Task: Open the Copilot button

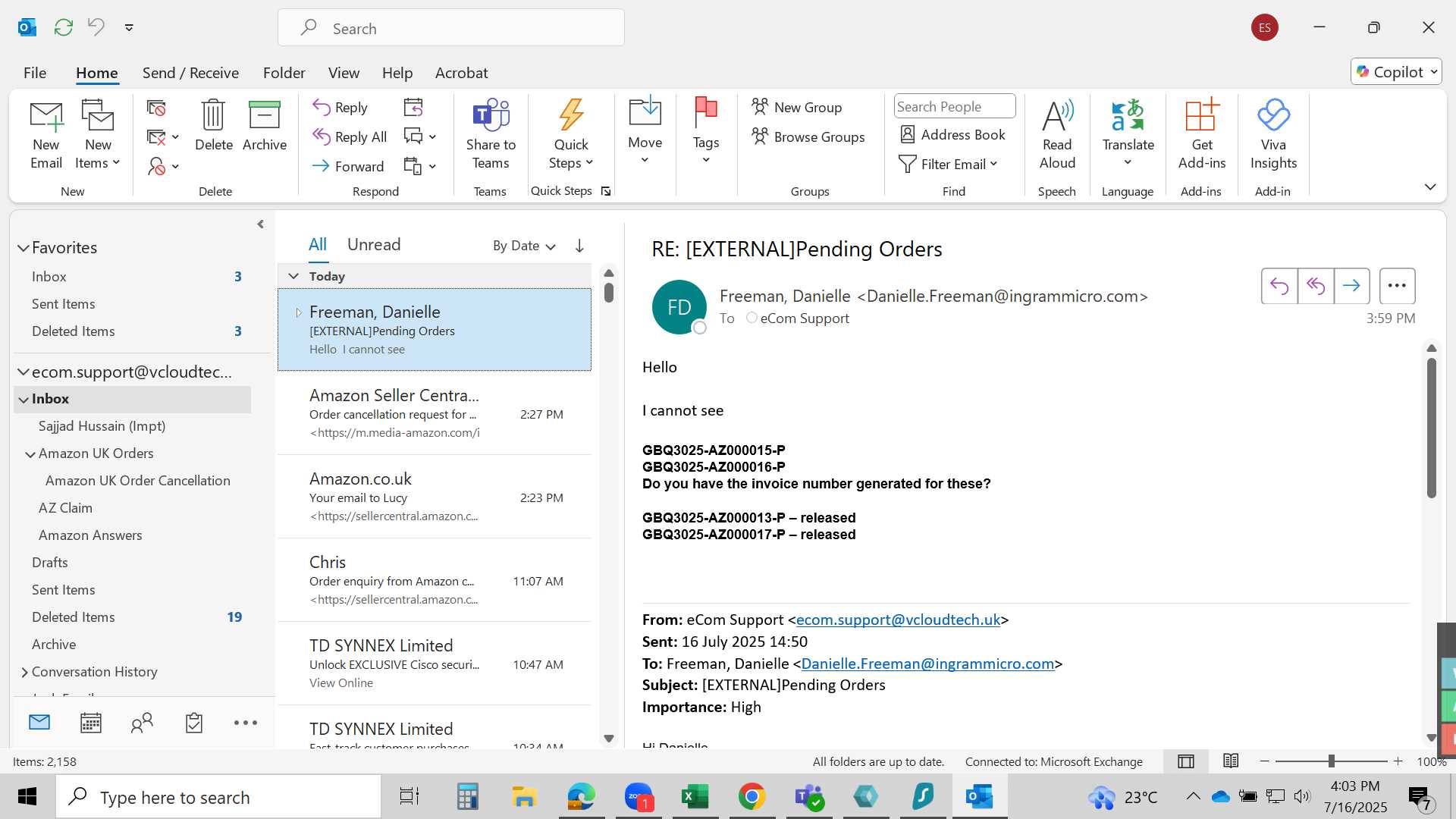Action: tap(1396, 72)
